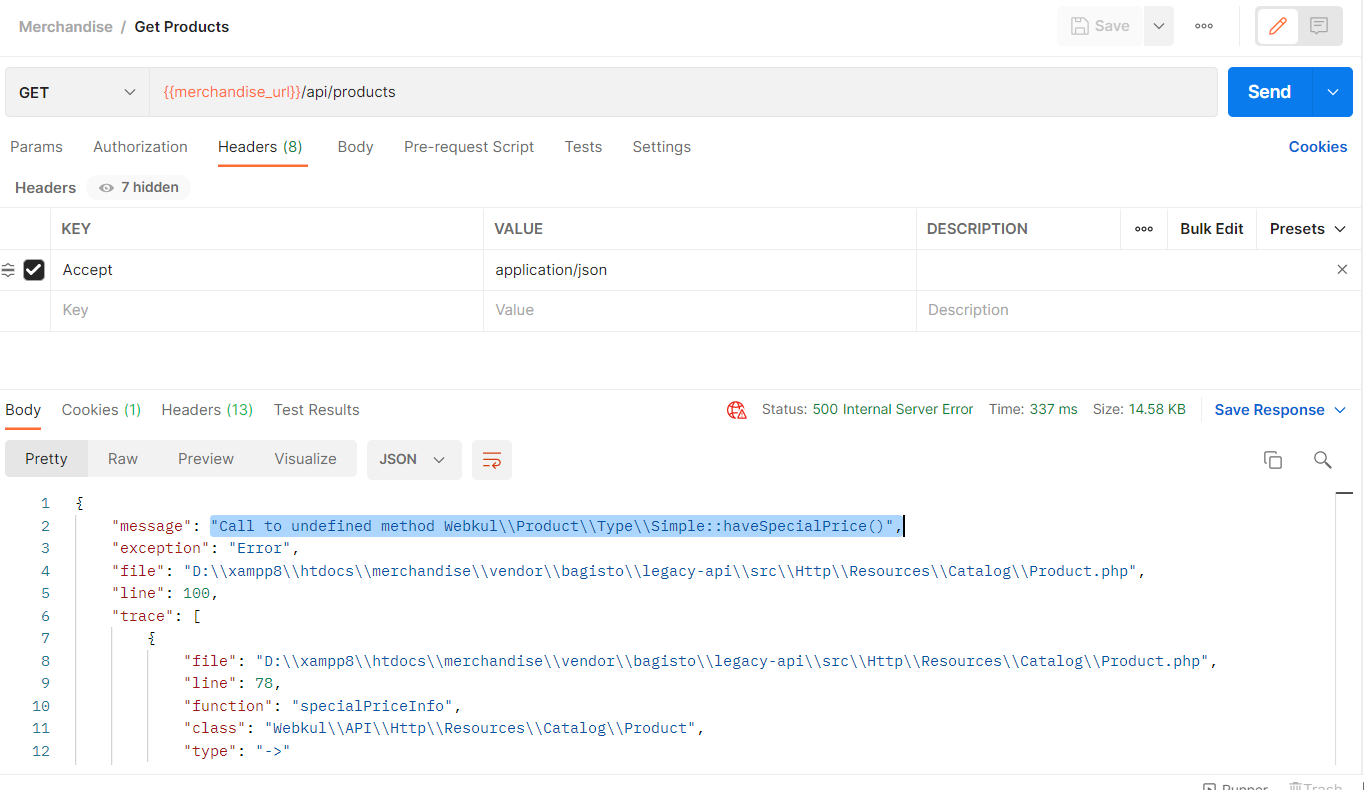Switch to Raw view mode
This screenshot has width=1364, height=790.
(x=123, y=459)
